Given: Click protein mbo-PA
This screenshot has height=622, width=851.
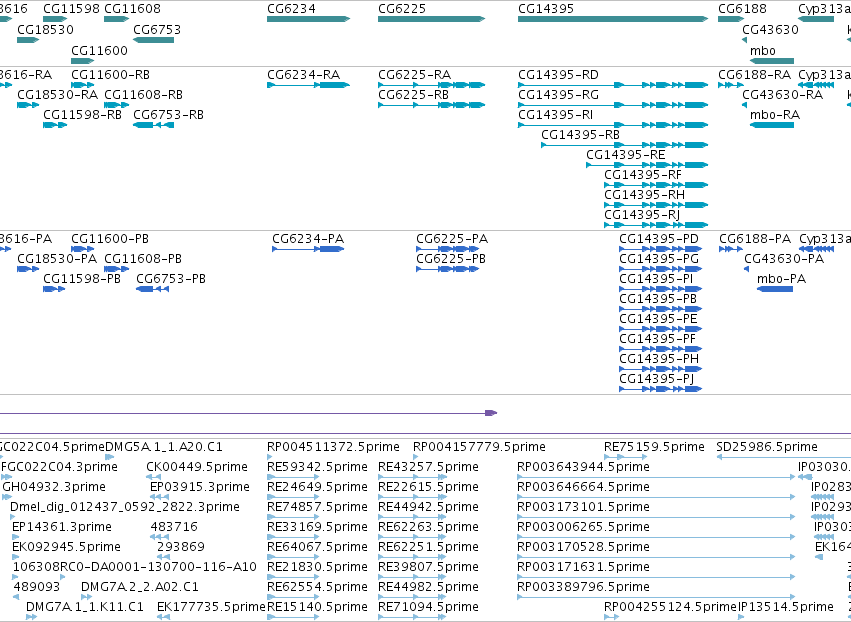Looking at the screenshot, I should (775, 289).
